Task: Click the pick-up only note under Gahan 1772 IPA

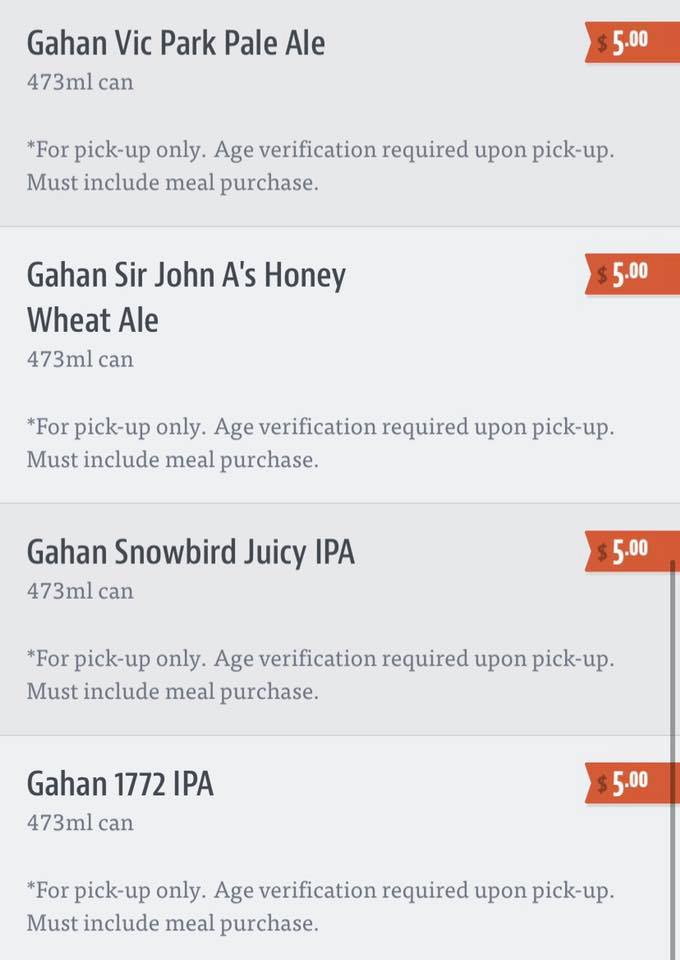Action: pyautogui.click(x=320, y=890)
